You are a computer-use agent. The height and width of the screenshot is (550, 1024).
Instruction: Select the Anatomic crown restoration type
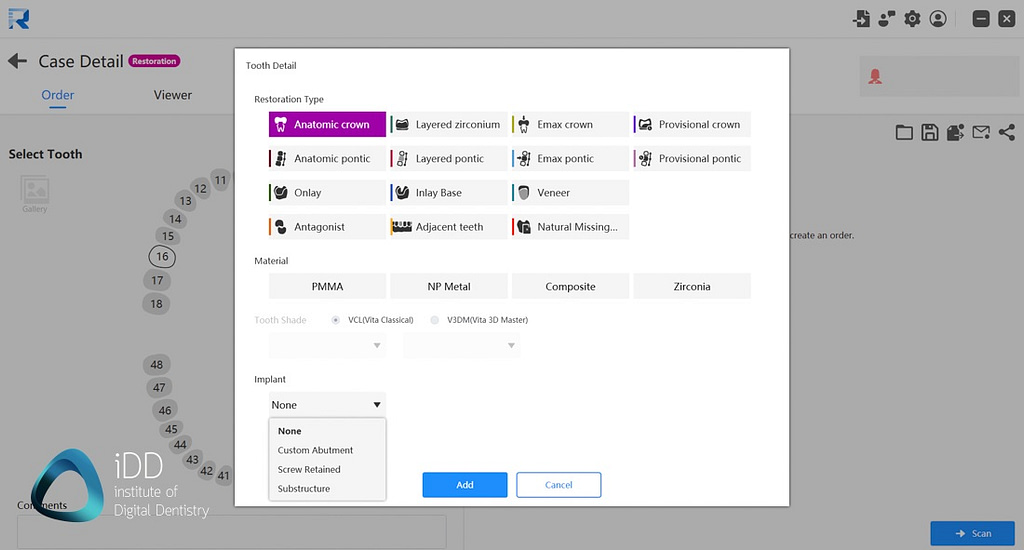pyautogui.click(x=327, y=125)
